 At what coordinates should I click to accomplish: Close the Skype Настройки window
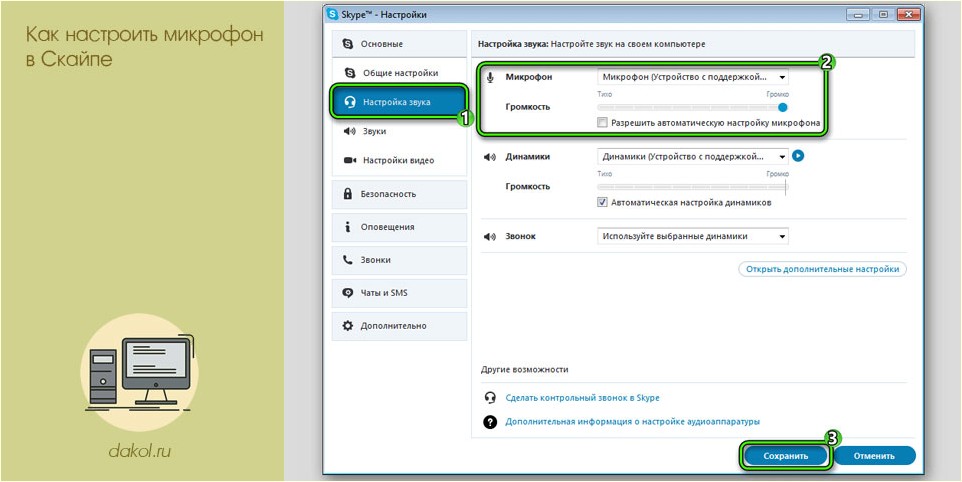point(908,13)
